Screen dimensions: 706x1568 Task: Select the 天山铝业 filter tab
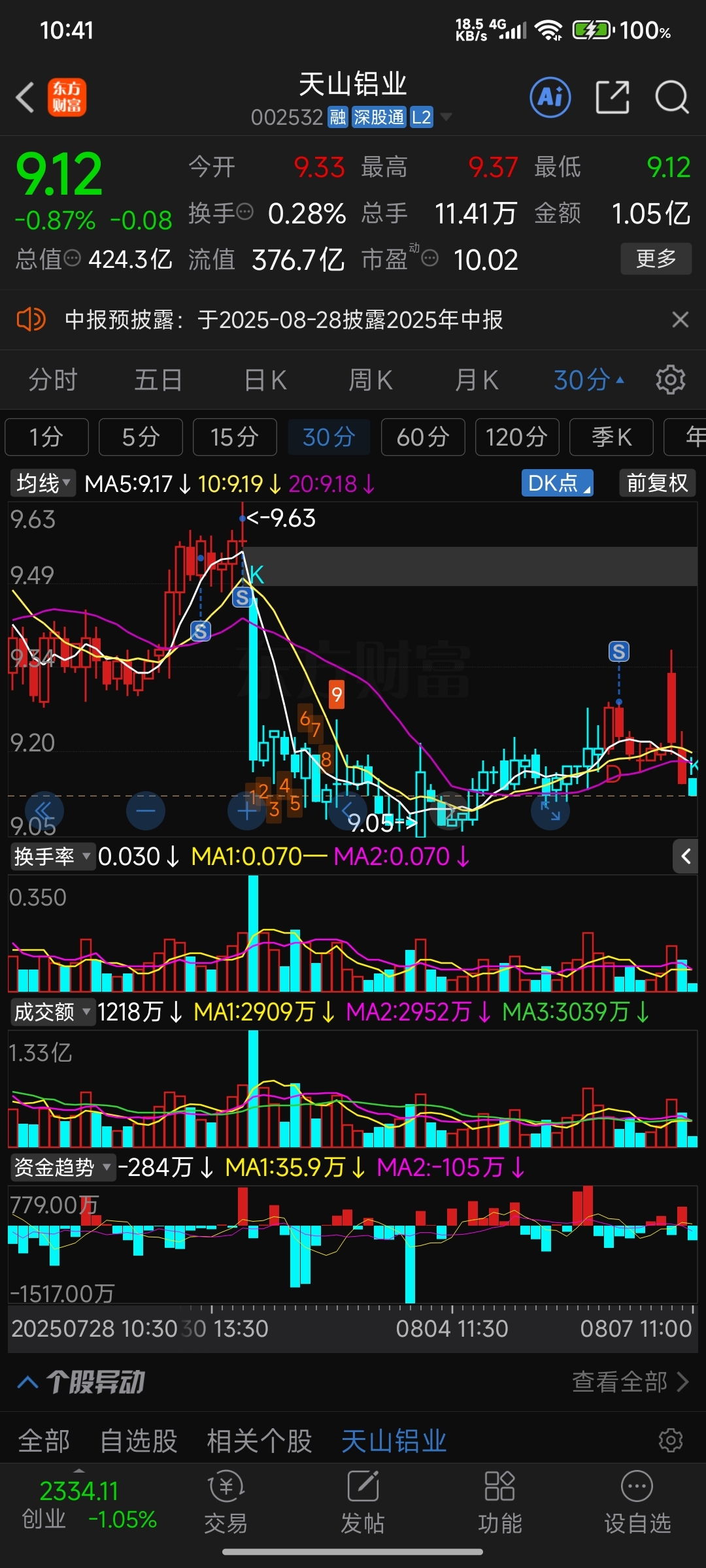click(x=394, y=1441)
